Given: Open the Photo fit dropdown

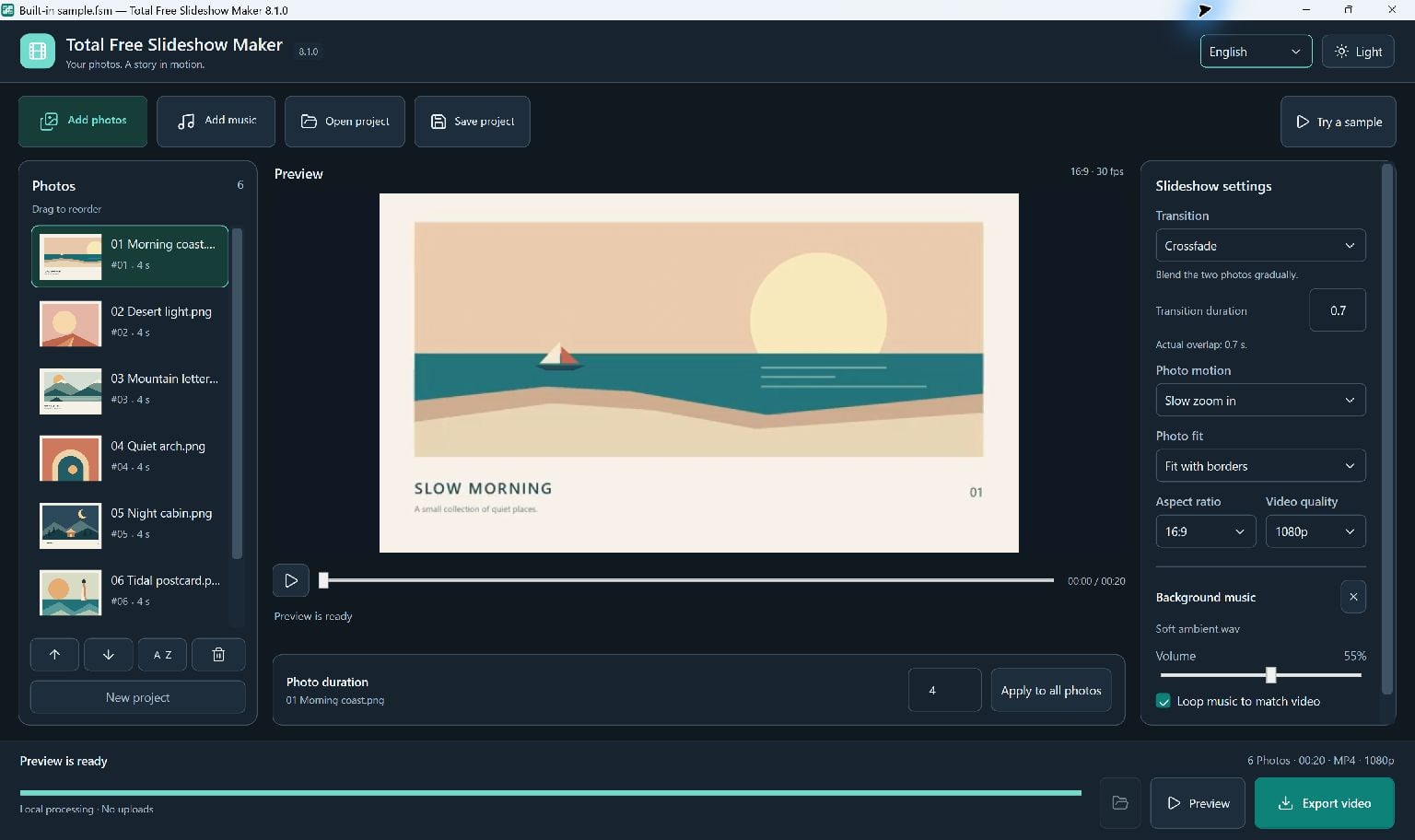Looking at the screenshot, I should click(1260, 466).
